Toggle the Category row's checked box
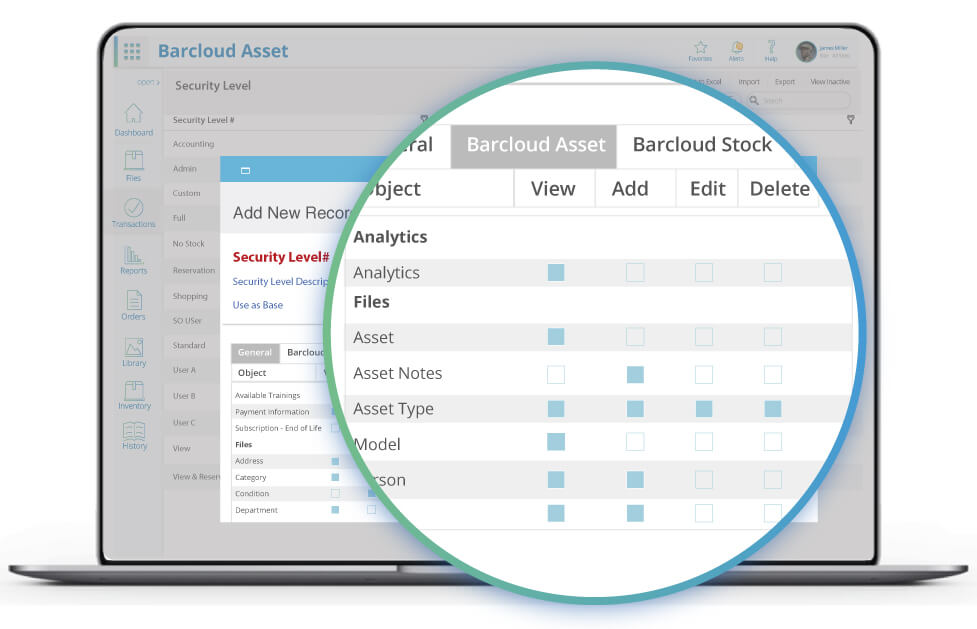Viewport: 977px width, 629px height. tap(335, 478)
